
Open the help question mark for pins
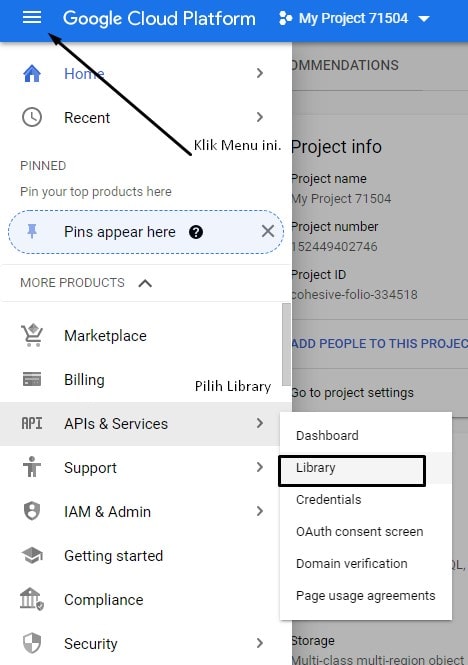196,232
